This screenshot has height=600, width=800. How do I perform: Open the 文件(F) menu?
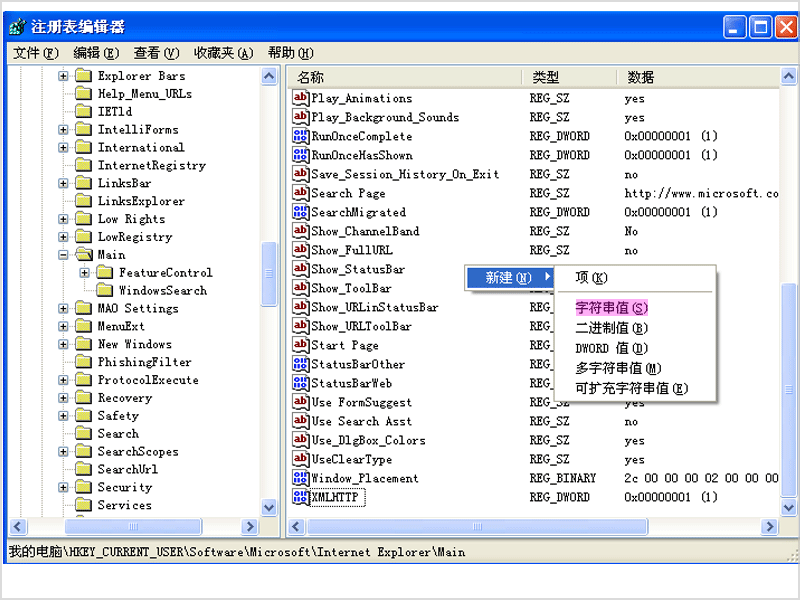[x=36, y=53]
